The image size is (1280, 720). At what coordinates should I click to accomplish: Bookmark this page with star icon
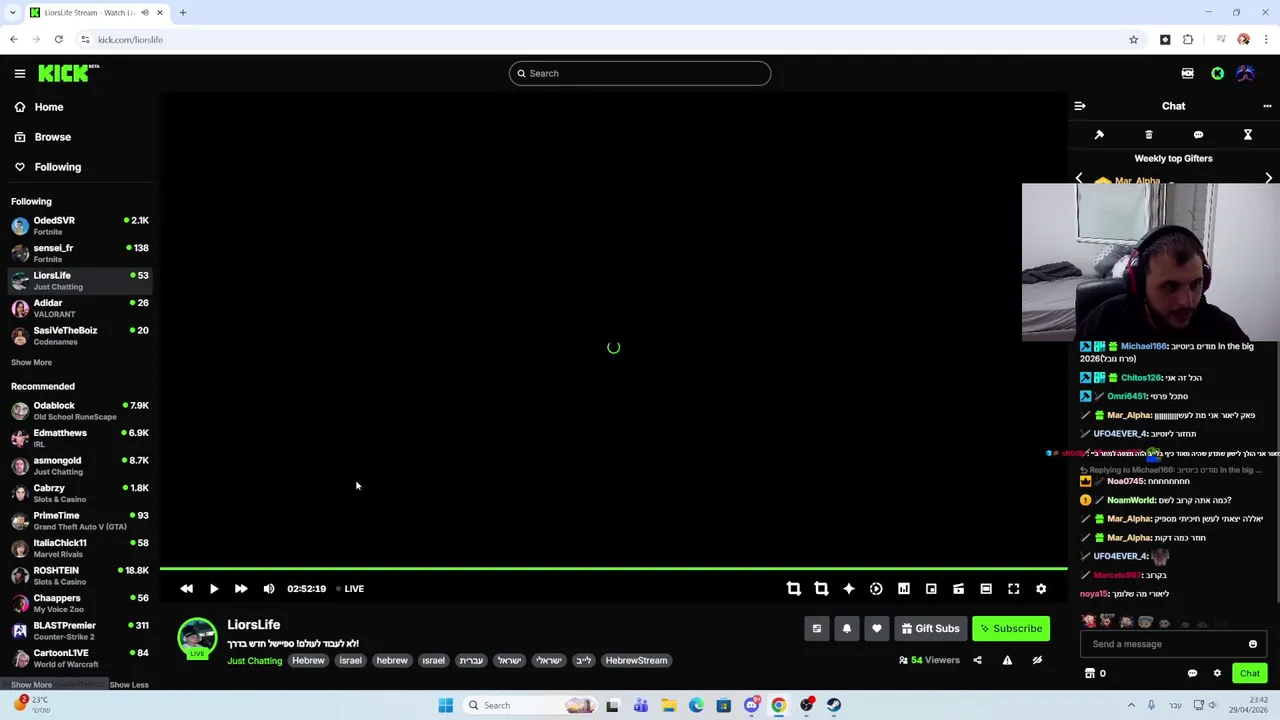[1133, 40]
